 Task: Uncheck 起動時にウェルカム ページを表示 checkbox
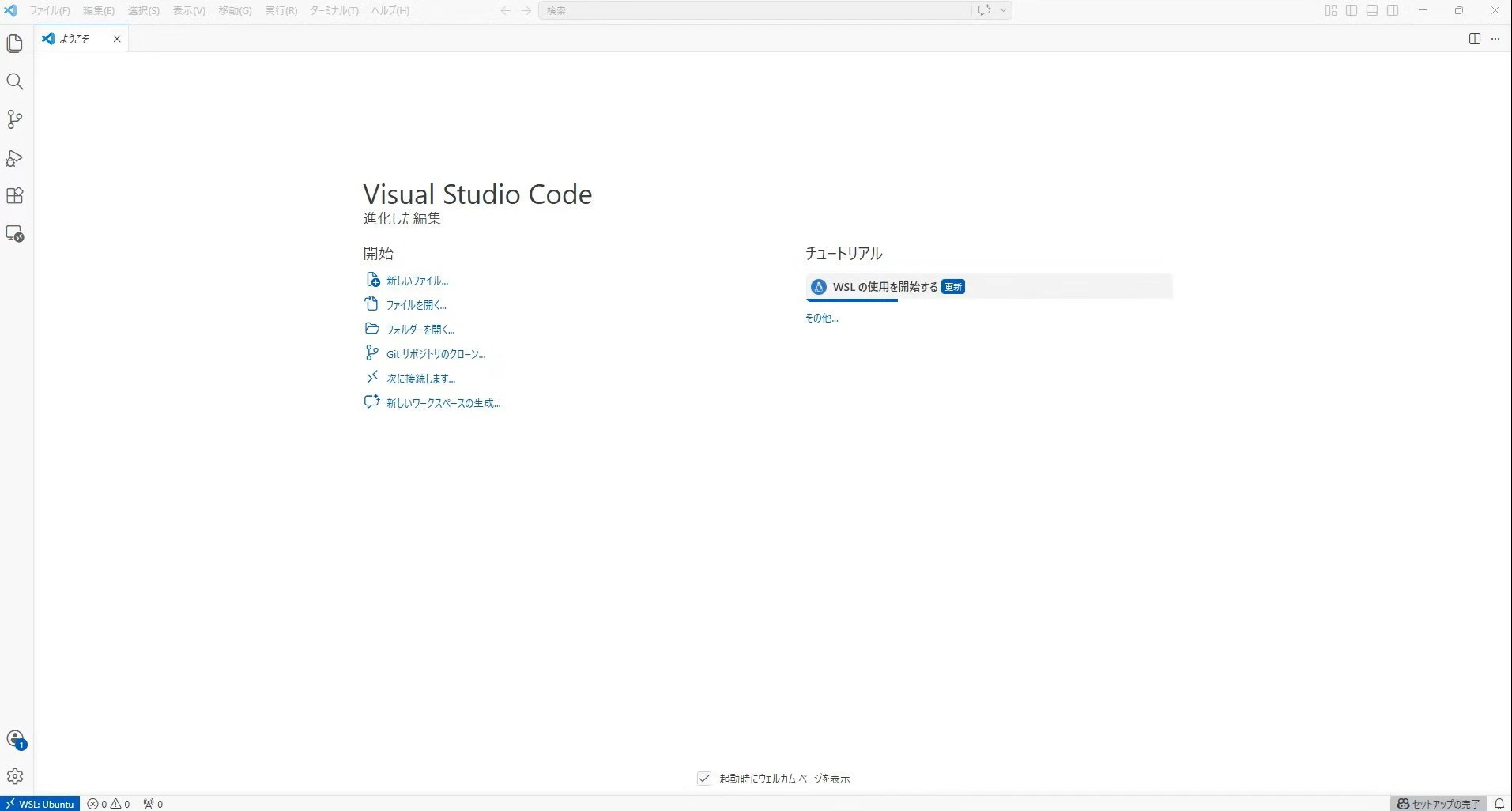[704, 779]
